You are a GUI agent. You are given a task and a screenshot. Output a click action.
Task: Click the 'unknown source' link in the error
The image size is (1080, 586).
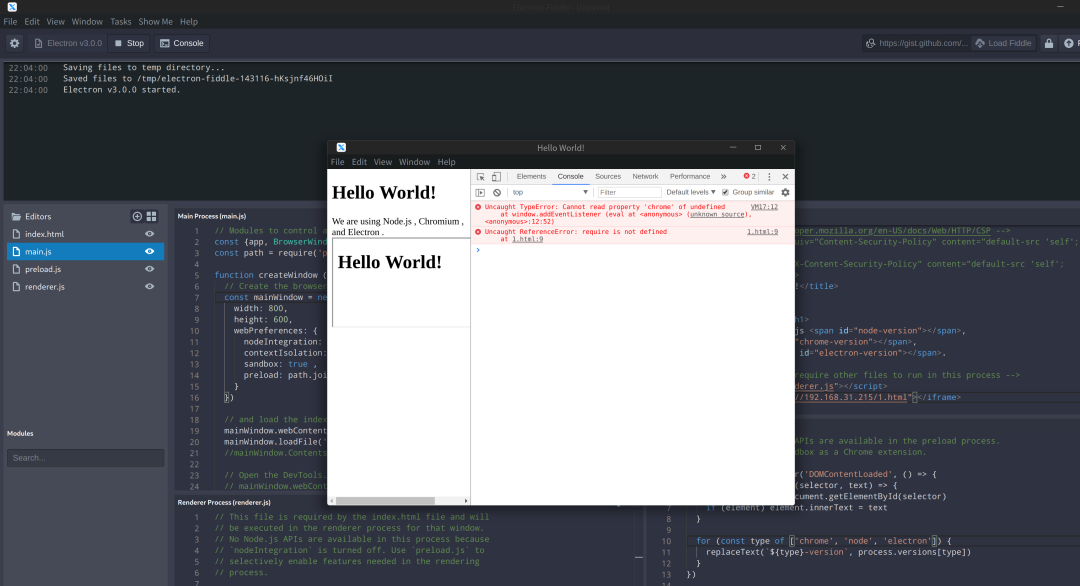coord(717,214)
